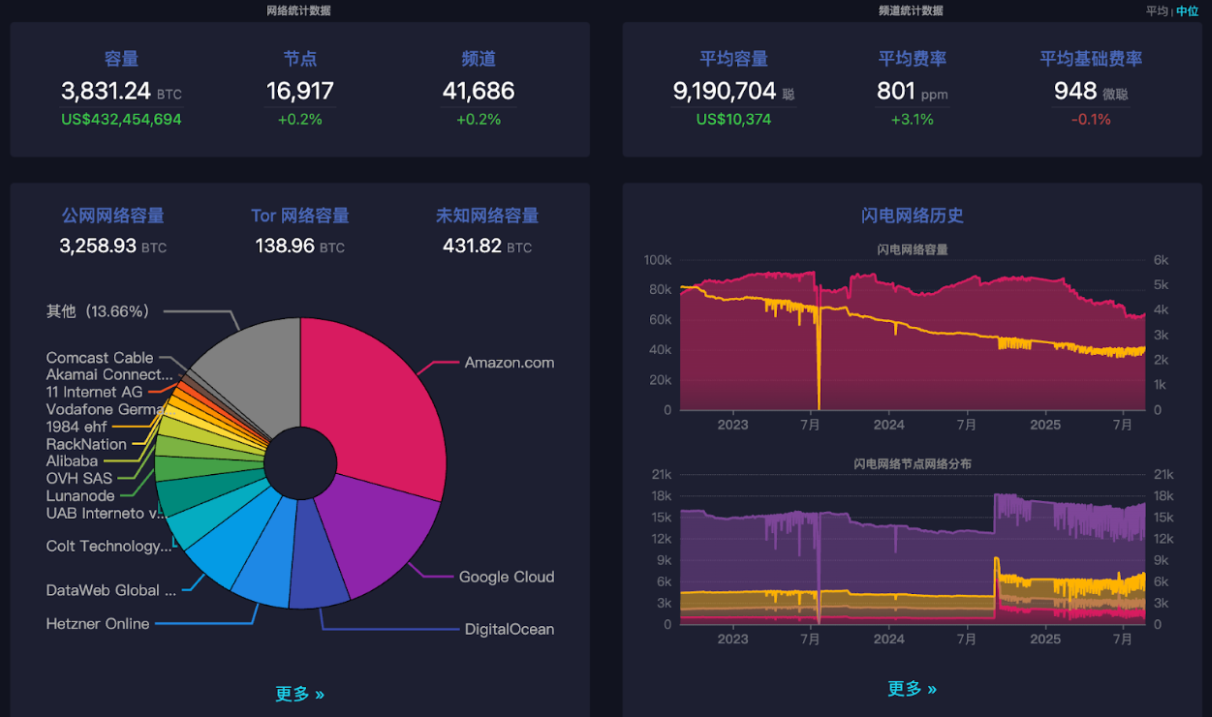The height and width of the screenshot is (717, 1212).
Task: Select the 平均费率 fee rate heading
Action: click(x=912, y=59)
